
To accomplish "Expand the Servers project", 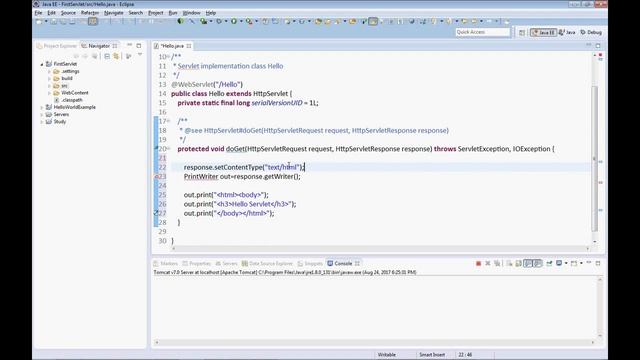I will pyautogui.click(x=42, y=115).
